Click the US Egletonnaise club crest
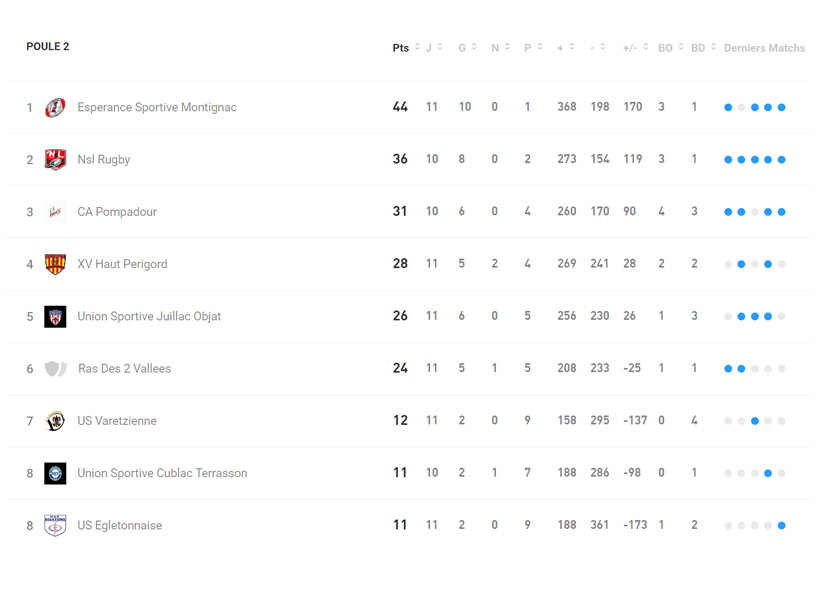This screenshot has height=595, width=822. [x=55, y=525]
